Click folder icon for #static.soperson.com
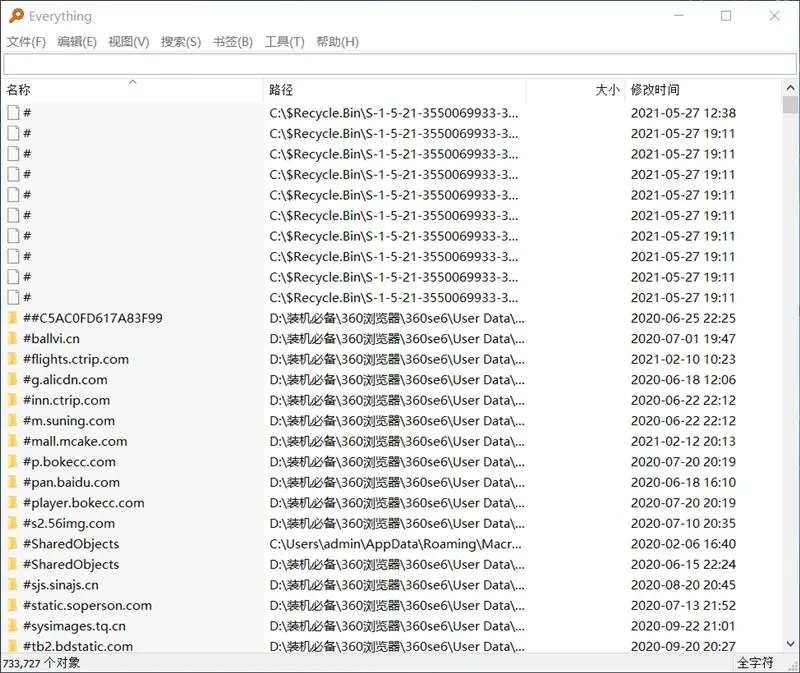Image resolution: width=800 pixels, height=673 pixels. click(13, 605)
